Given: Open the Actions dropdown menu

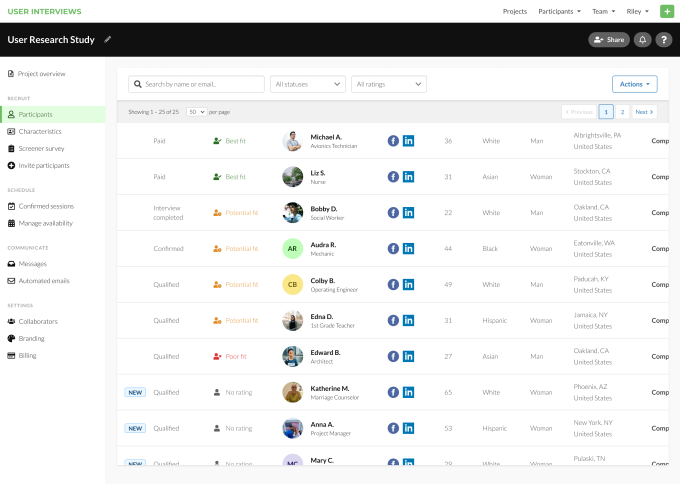Looking at the screenshot, I should pyautogui.click(x=634, y=84).
